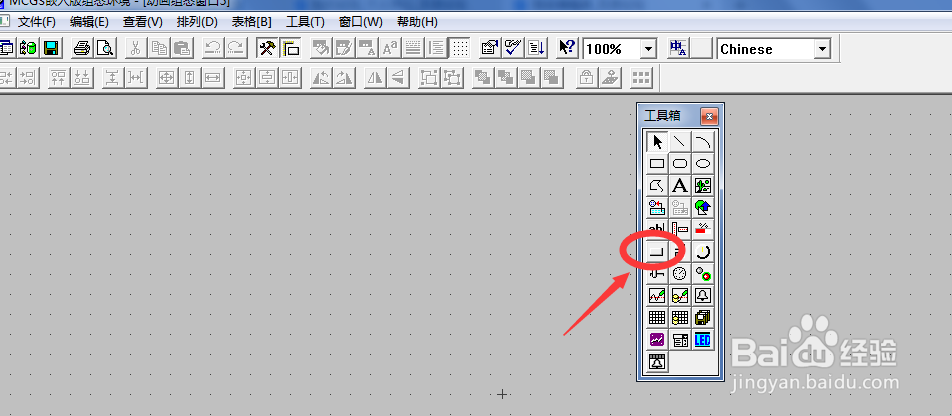Select the save data disks tool
Viewport: 952px width, 416px height.
(x=702, y=318)
